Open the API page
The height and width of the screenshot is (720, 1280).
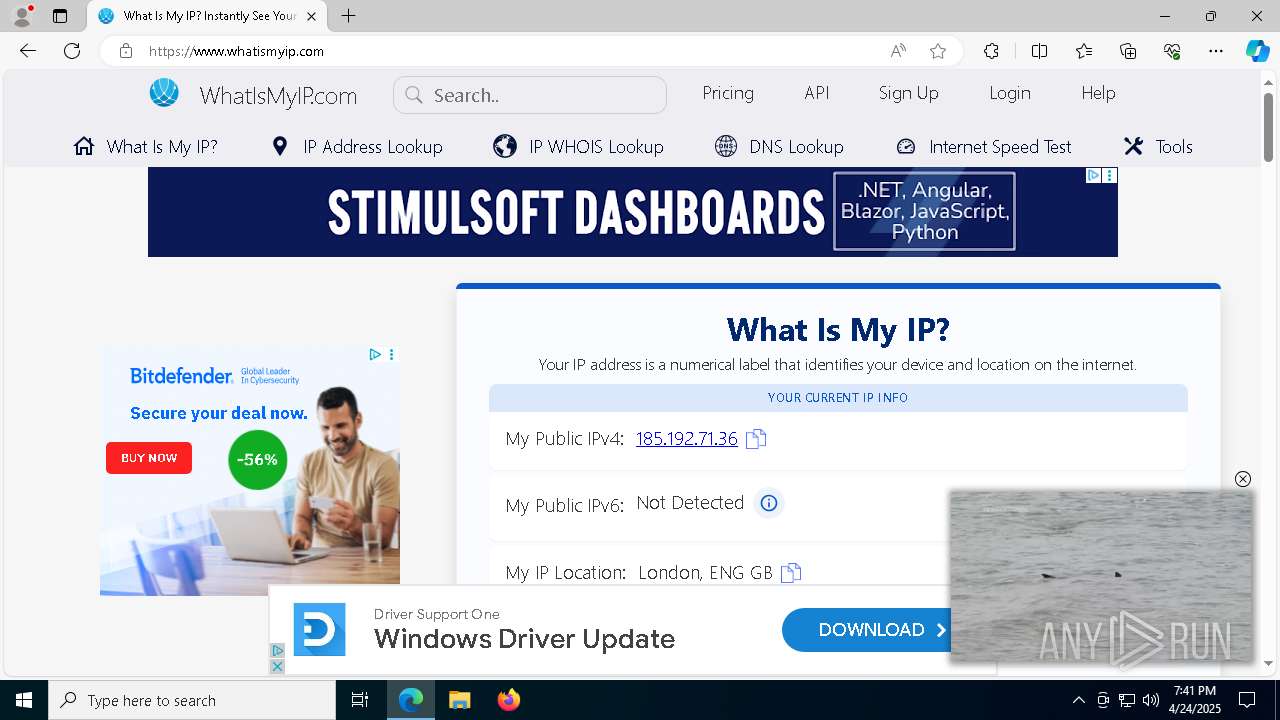click(817, 93)
